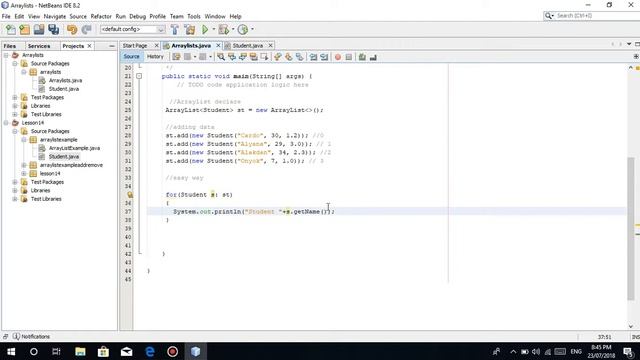Screen dimensions: 640x360
Task: Click Find Previous Occurrence icon
Action: tap(232, 57)
